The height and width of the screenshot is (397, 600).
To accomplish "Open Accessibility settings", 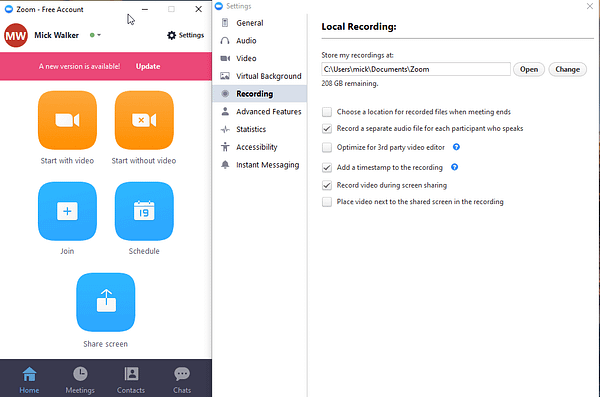I will [260, 147].
